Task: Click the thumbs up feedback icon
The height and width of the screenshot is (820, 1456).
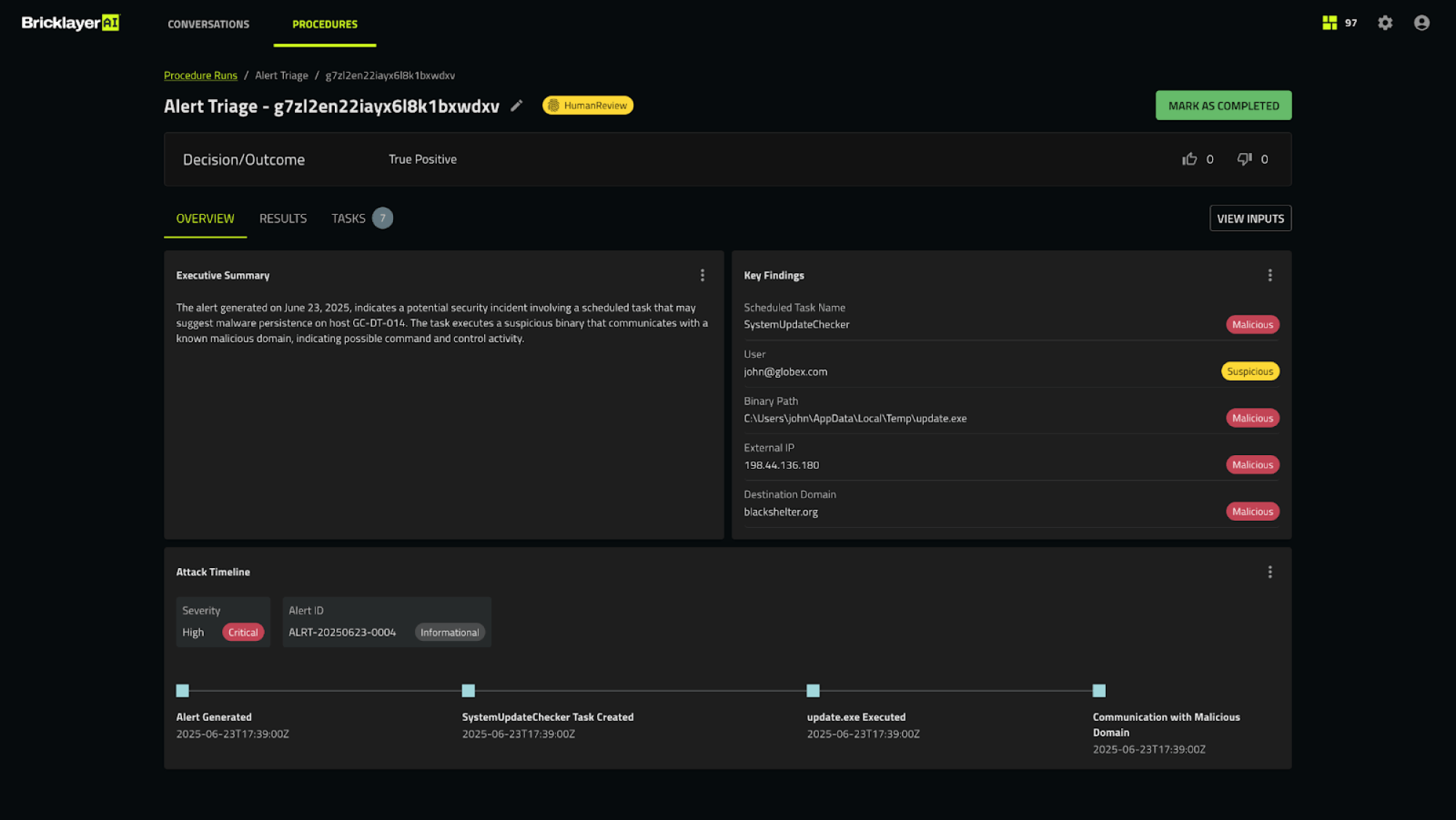Action: 1190,159
